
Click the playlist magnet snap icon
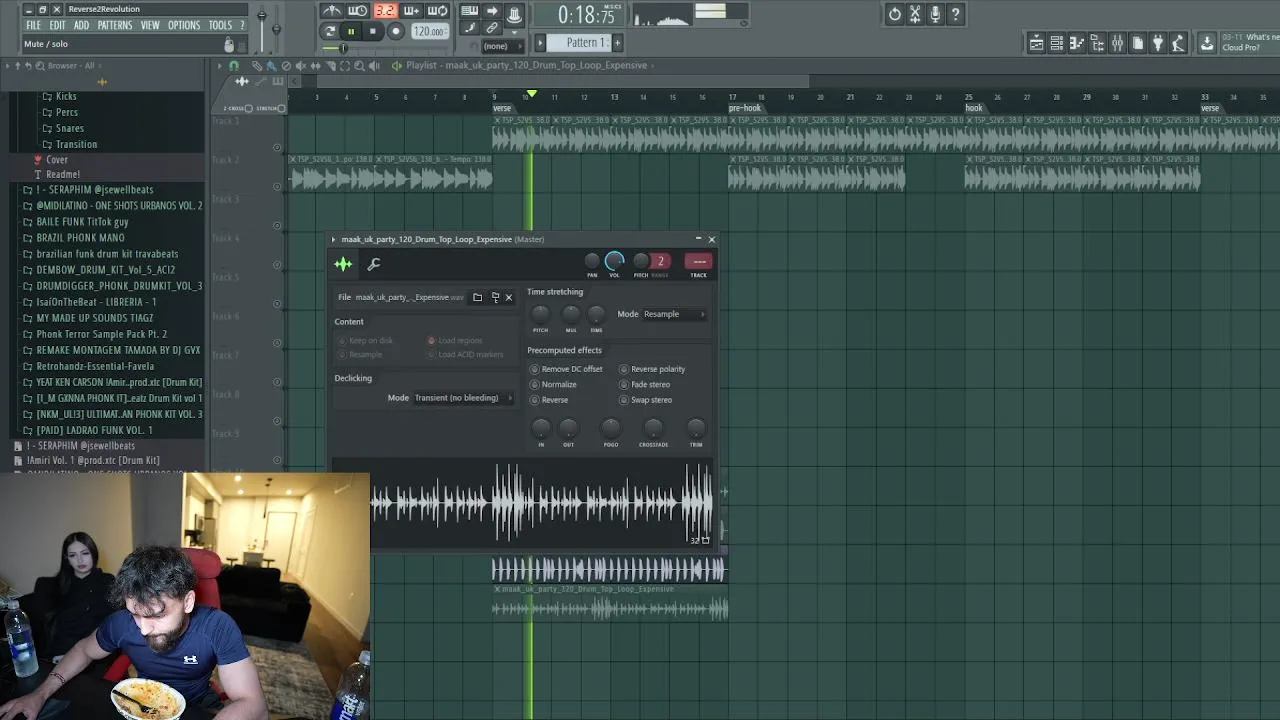[235, 66]
